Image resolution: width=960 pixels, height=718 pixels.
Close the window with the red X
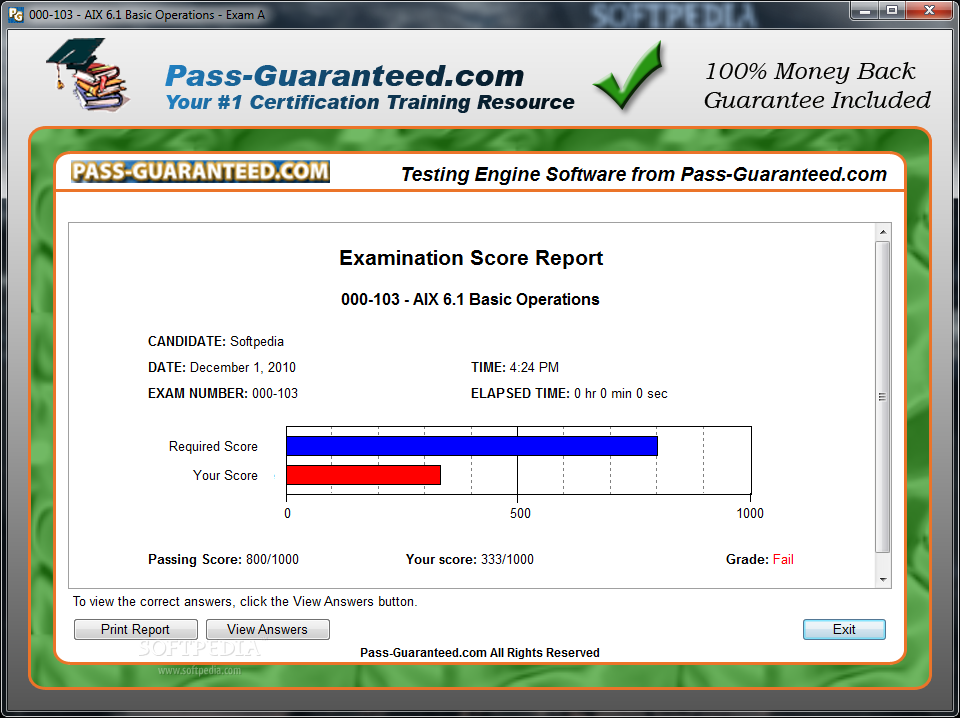[929, 10]
